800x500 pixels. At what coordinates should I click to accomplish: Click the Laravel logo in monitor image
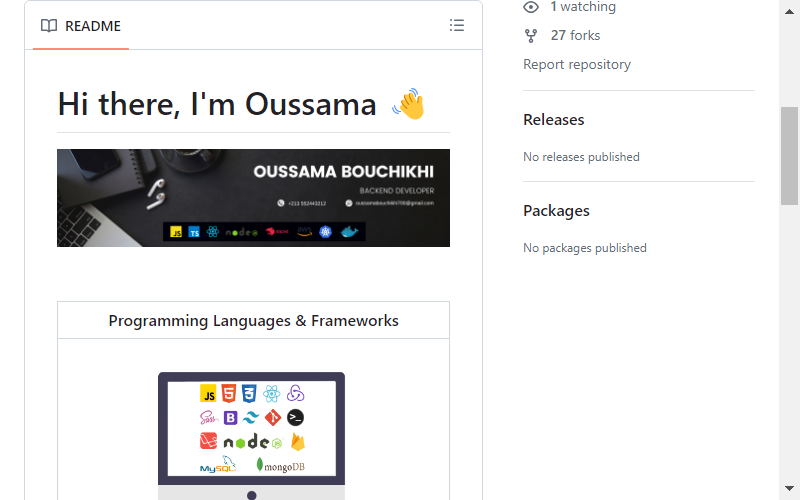tap(208, 441)
